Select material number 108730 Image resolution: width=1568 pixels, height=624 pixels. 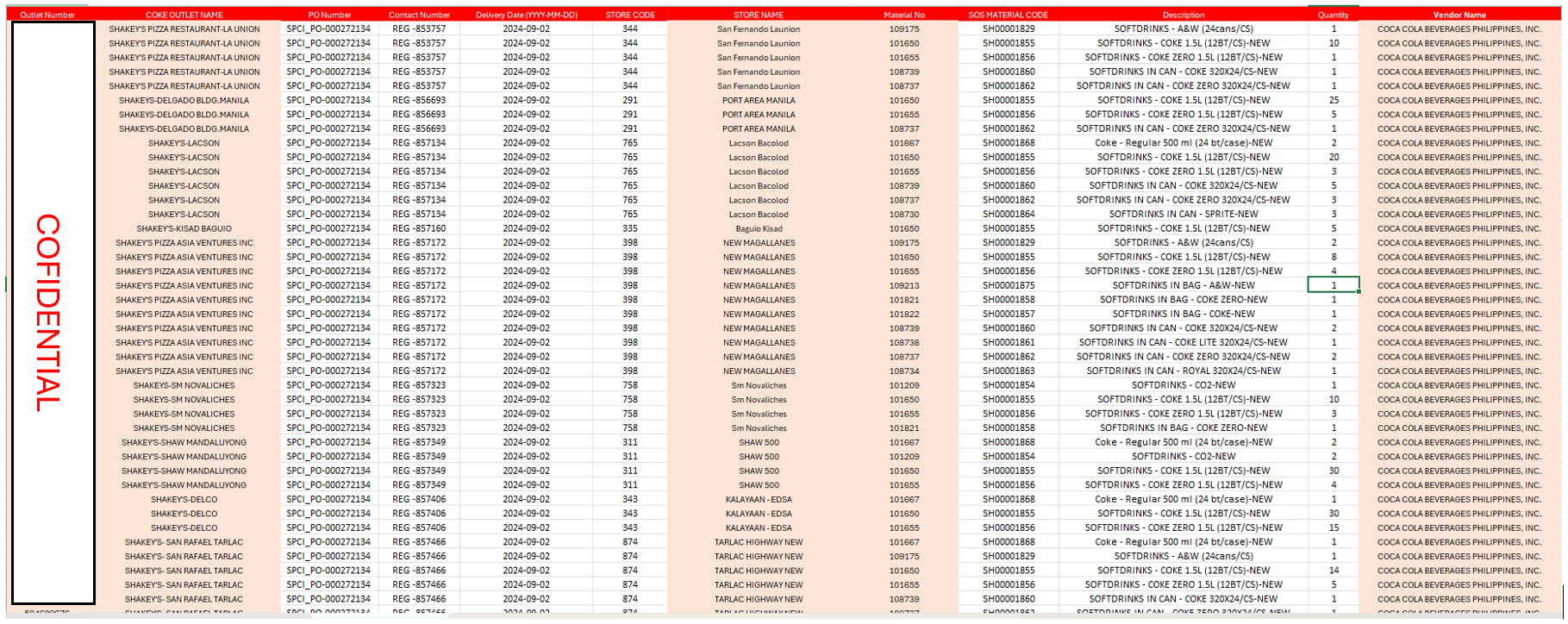click(904, 214)
